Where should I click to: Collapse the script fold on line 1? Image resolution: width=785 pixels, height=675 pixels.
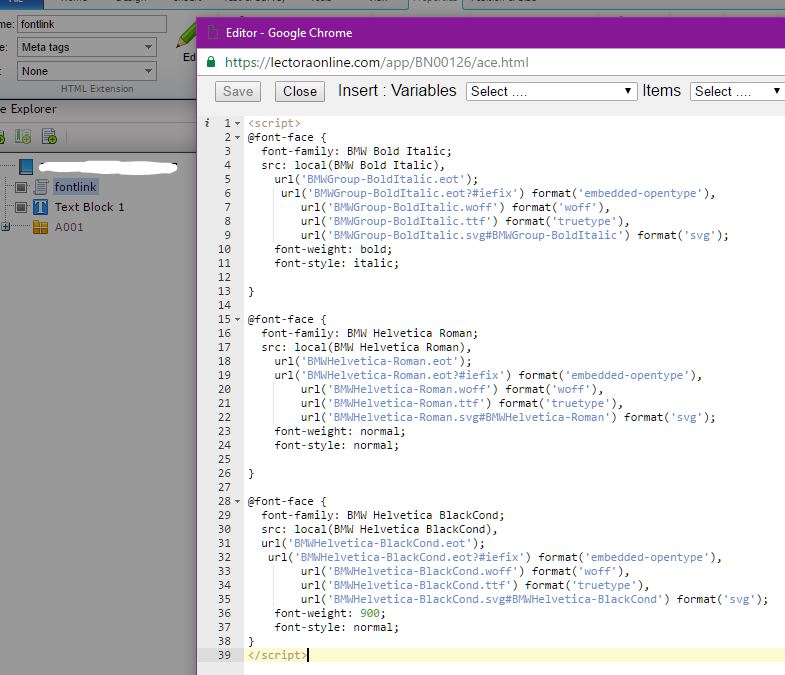pos(238,123)
